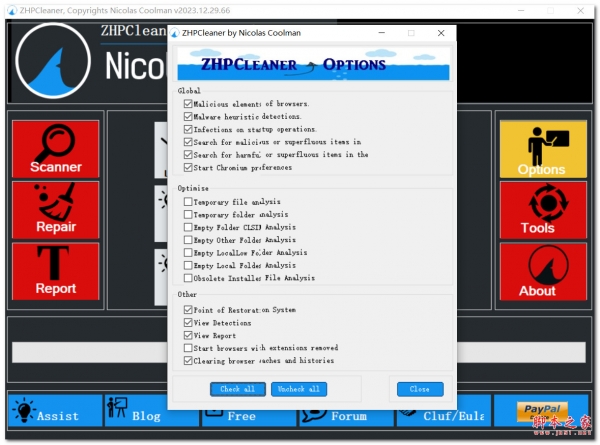
Task: Enable Temporary file analysis
Action: [x=188, y=202]
